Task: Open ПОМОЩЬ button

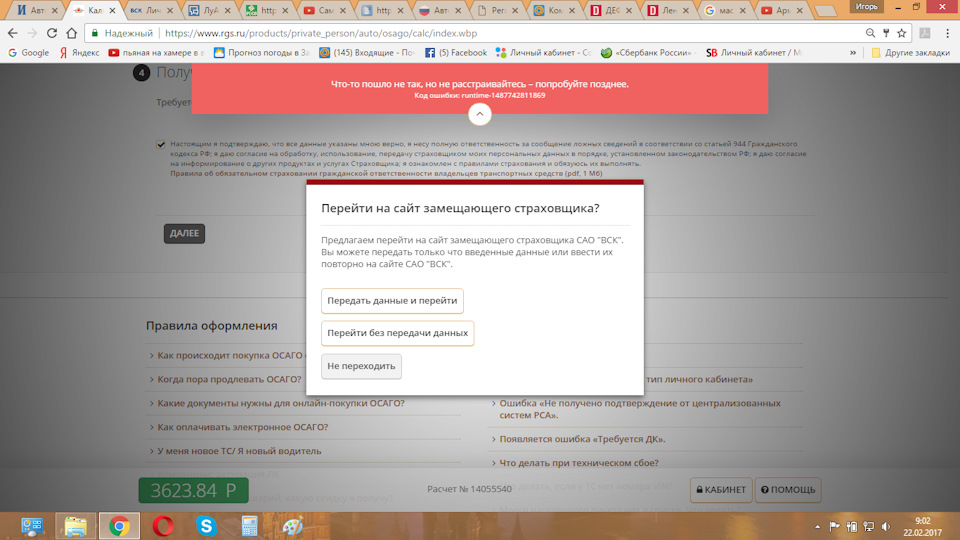Action: (788, 490)
